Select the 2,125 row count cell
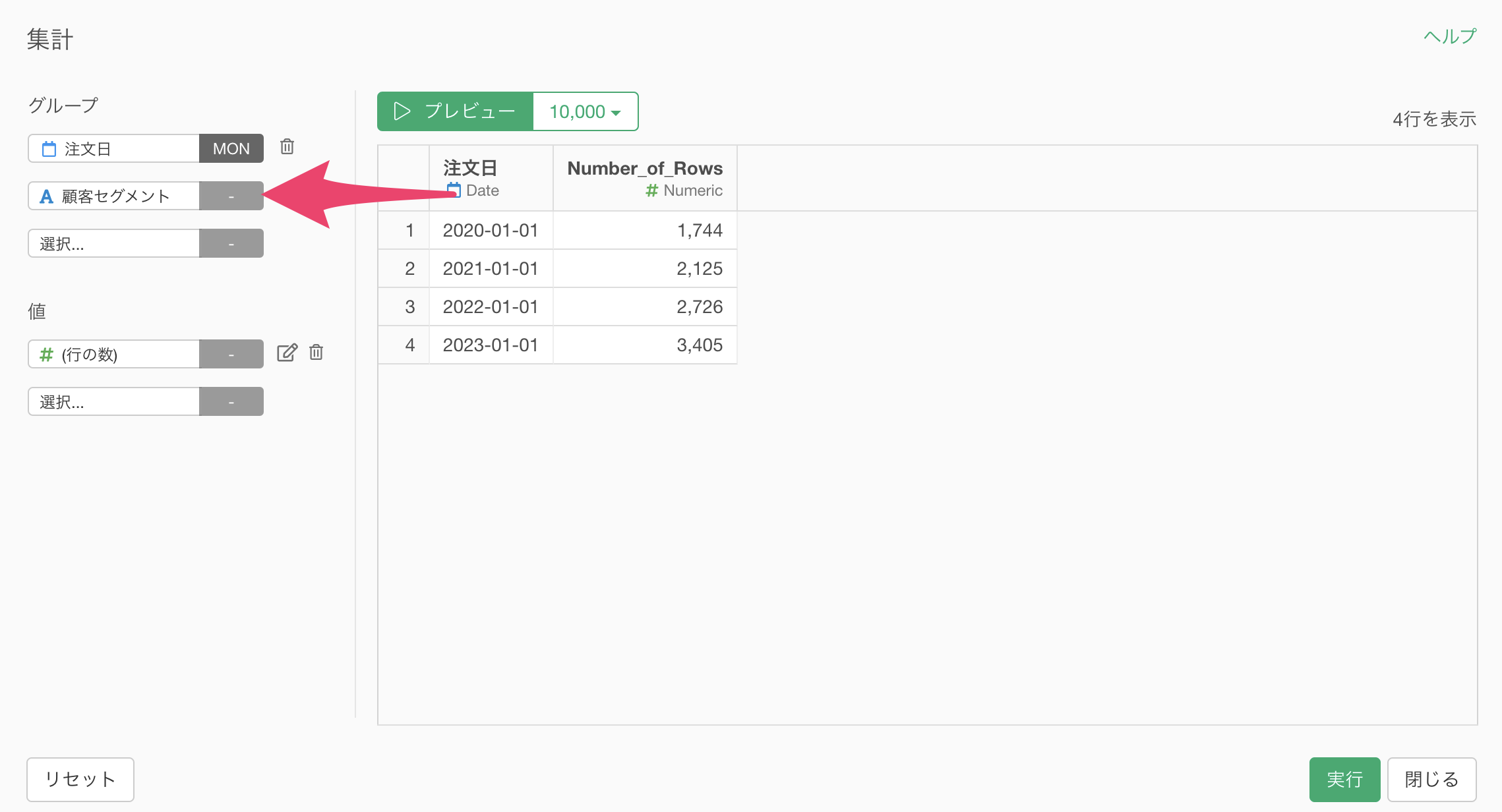 pos(645,268)
